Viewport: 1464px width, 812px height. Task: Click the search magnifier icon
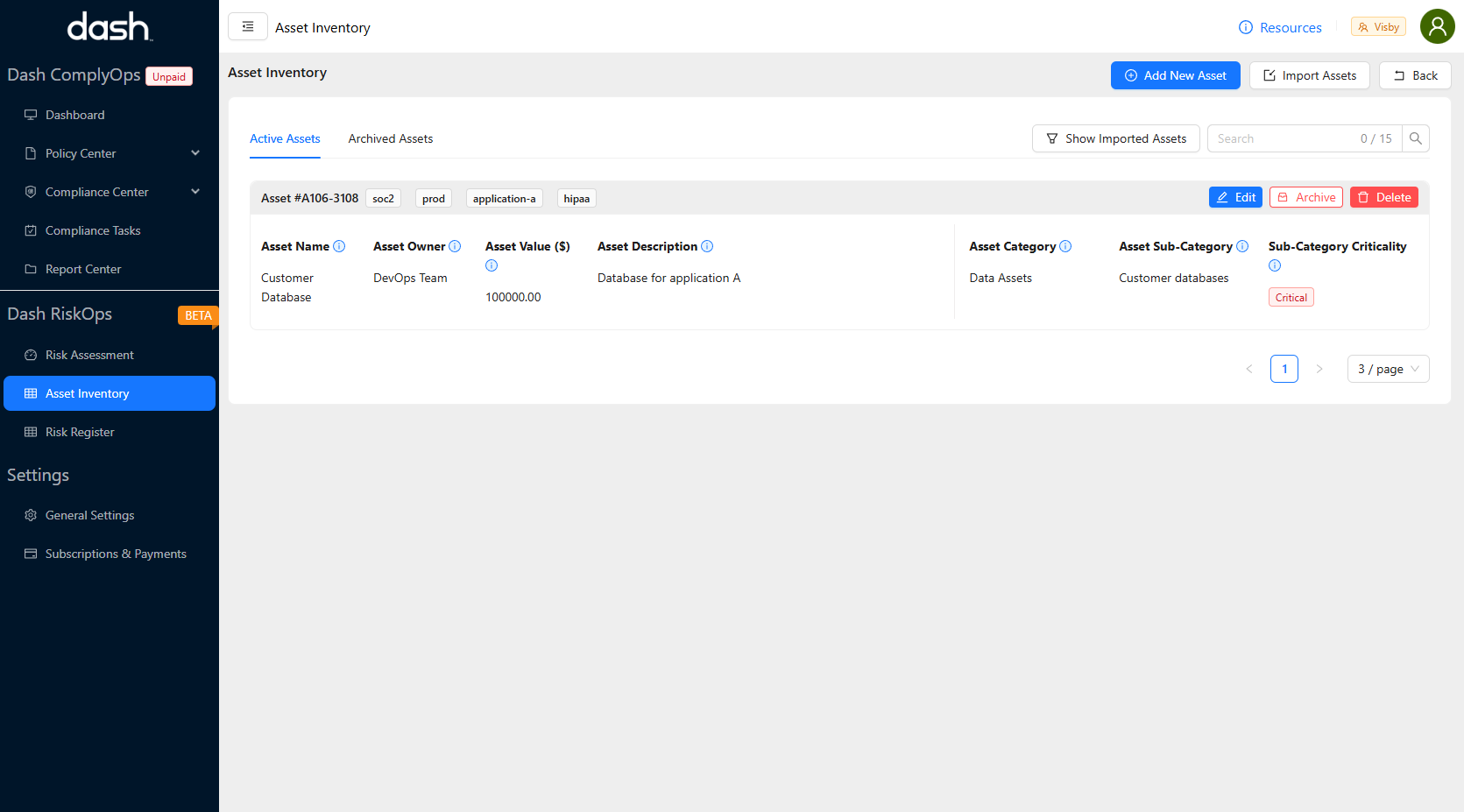point(1416,138)
